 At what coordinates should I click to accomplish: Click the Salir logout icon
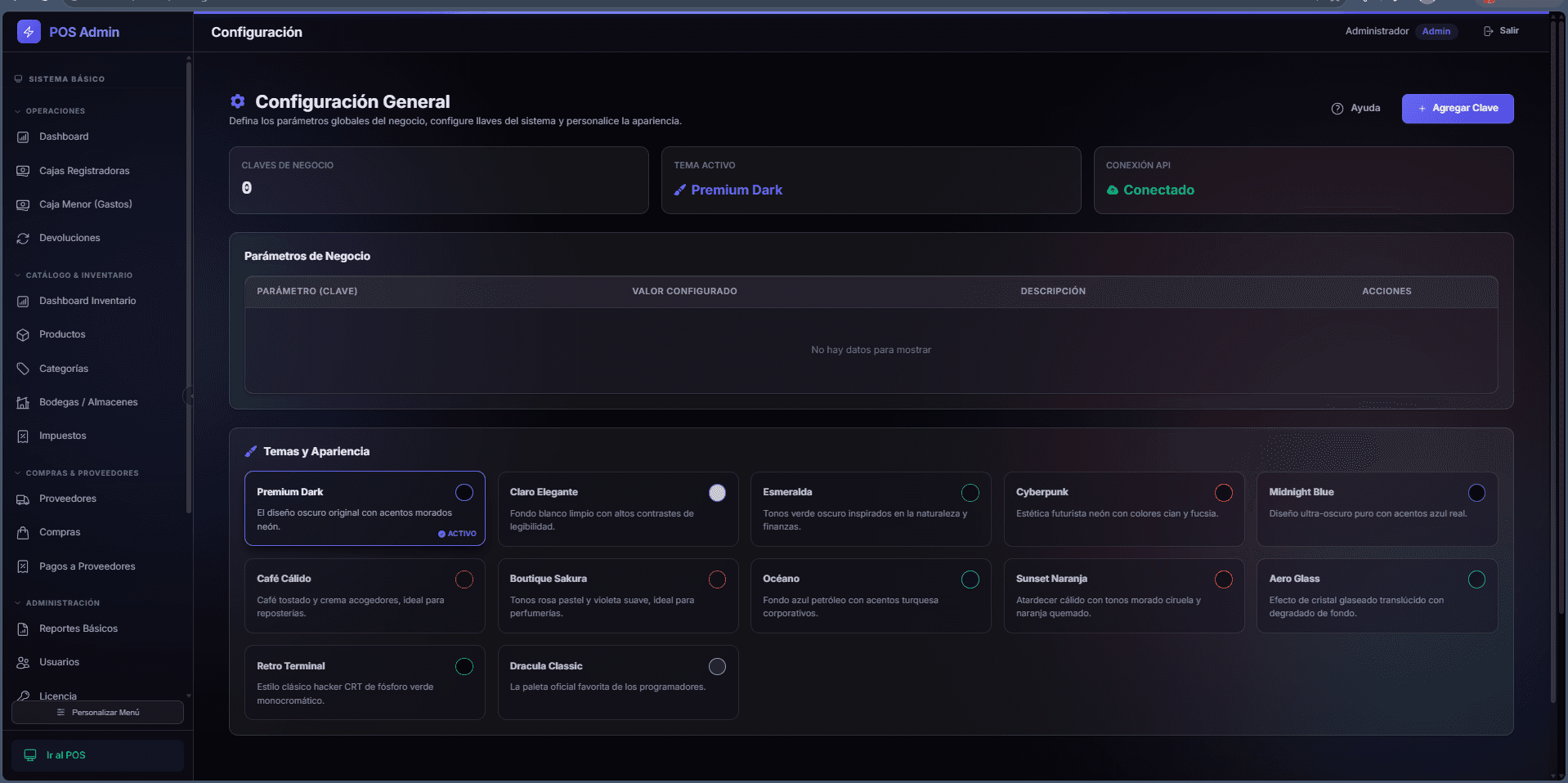[x=1489, y=31]
